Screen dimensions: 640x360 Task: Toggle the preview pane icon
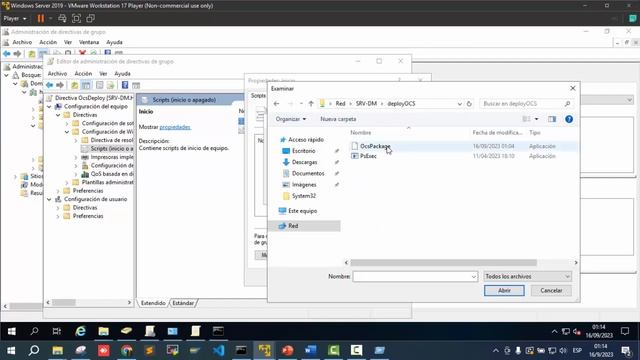[552, 119]
